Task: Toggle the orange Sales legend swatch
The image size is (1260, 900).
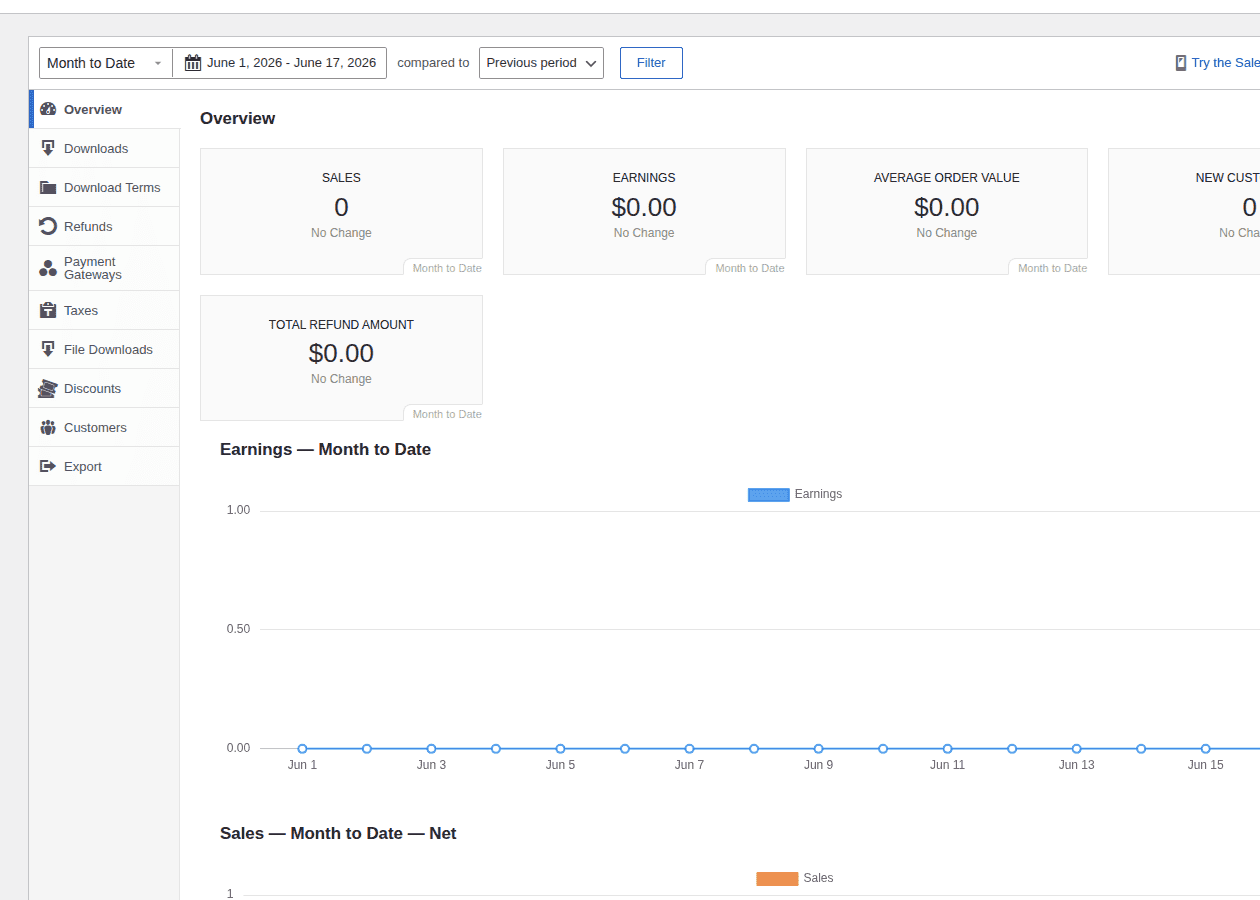Action: pyautogui.click(x=777, y=878)
